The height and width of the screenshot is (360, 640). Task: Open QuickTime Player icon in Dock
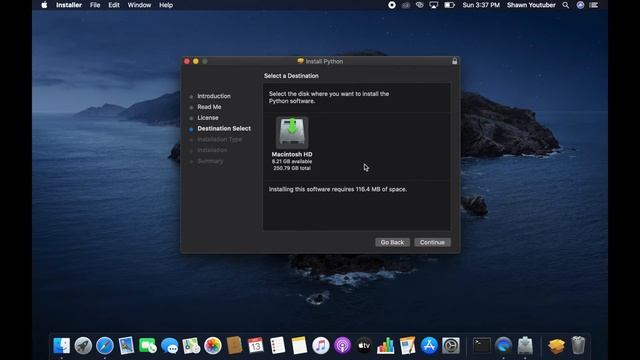tap(503, 346)
